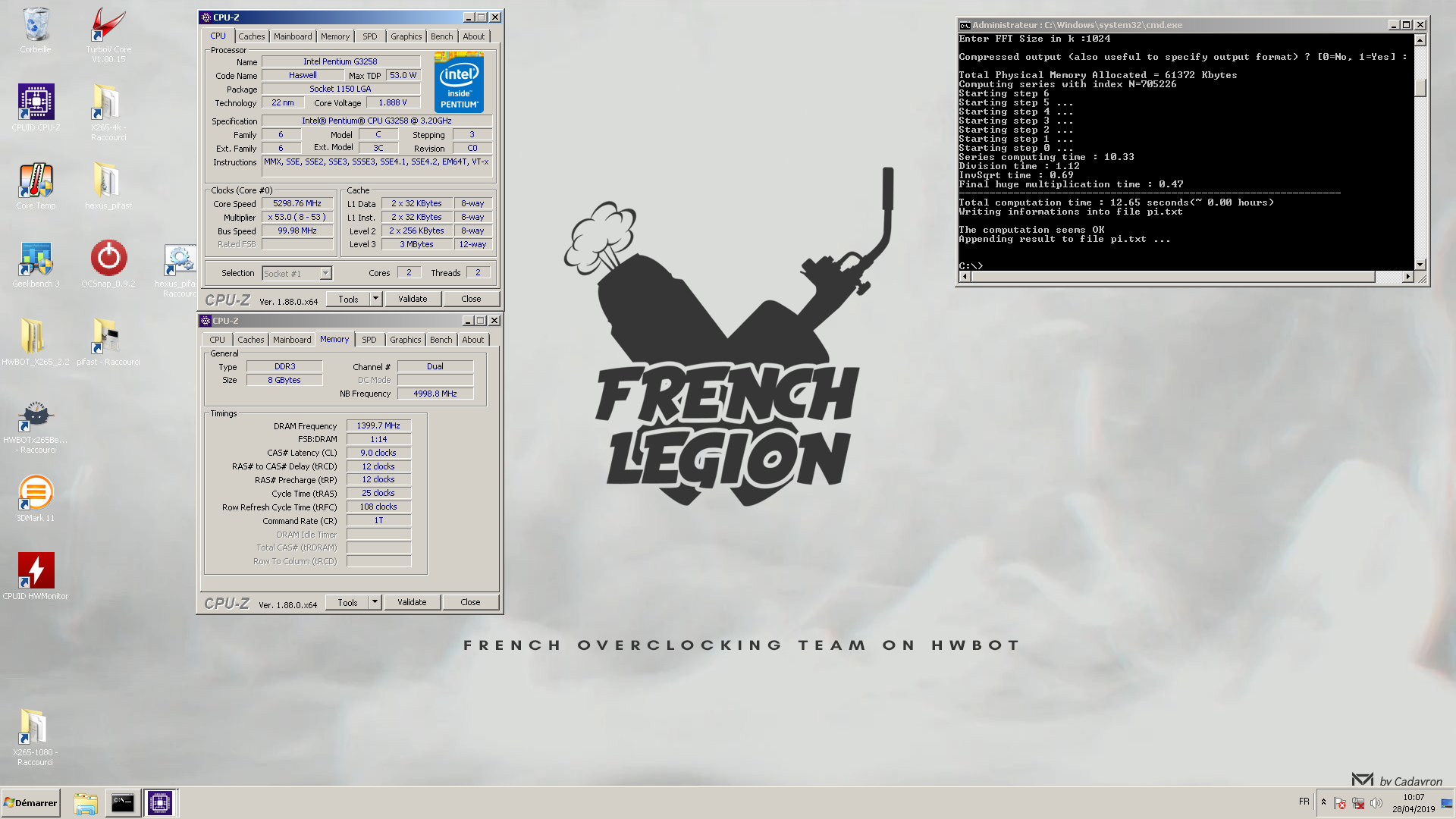Click Core Voltage value 1.888 V

392,103
